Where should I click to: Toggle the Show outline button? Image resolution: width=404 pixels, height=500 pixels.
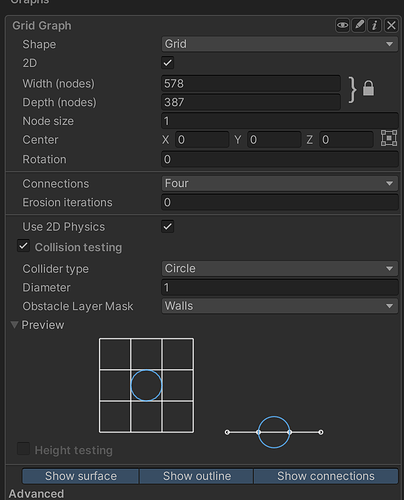coord(197,476)
